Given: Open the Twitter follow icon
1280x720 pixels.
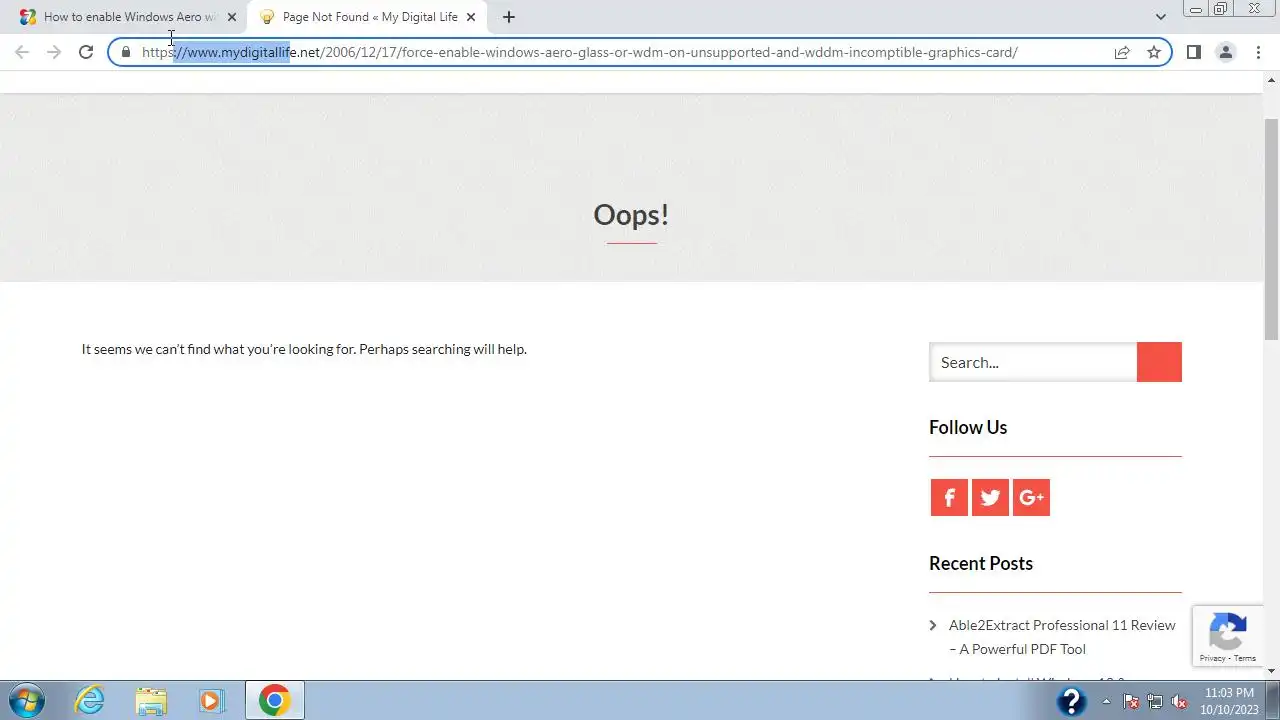Looking at the screenshot, I should coord(990,497).
